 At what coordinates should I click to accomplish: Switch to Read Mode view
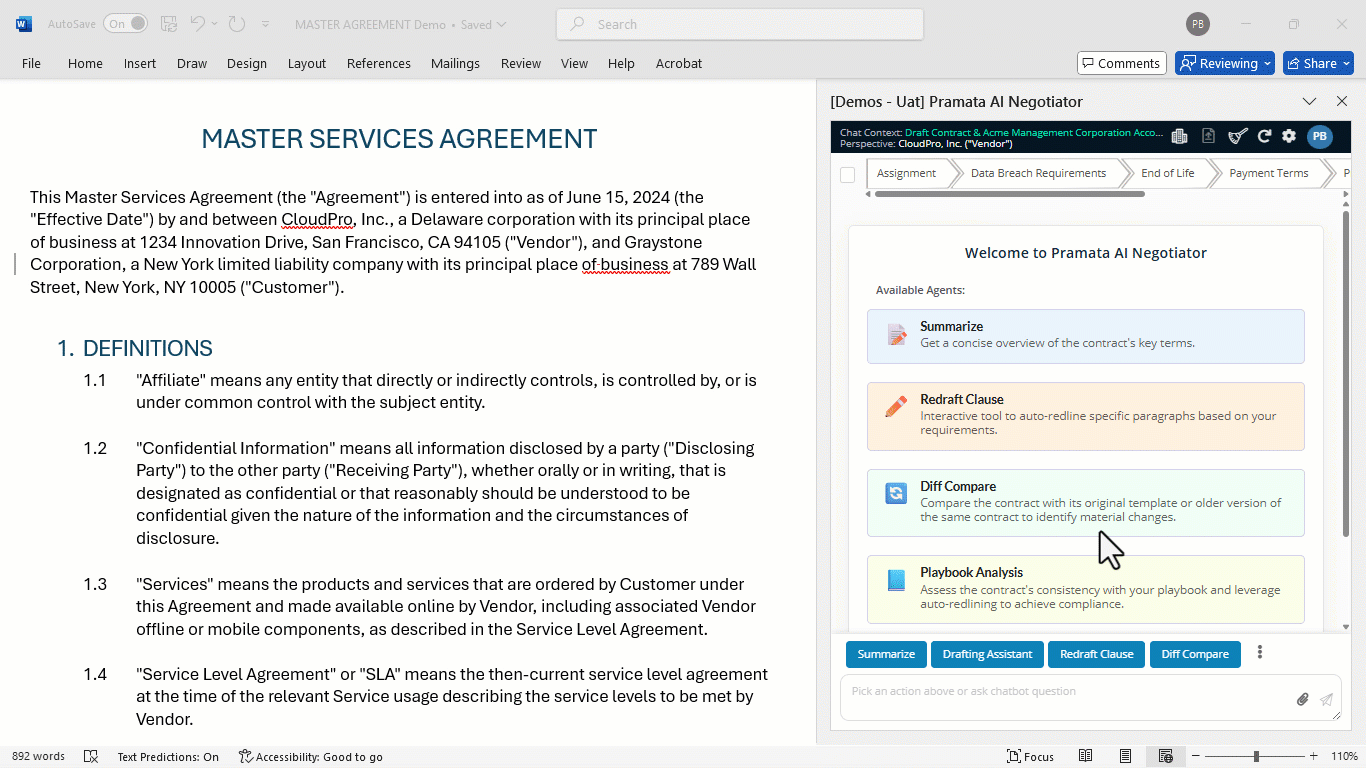click(1086, 757)
